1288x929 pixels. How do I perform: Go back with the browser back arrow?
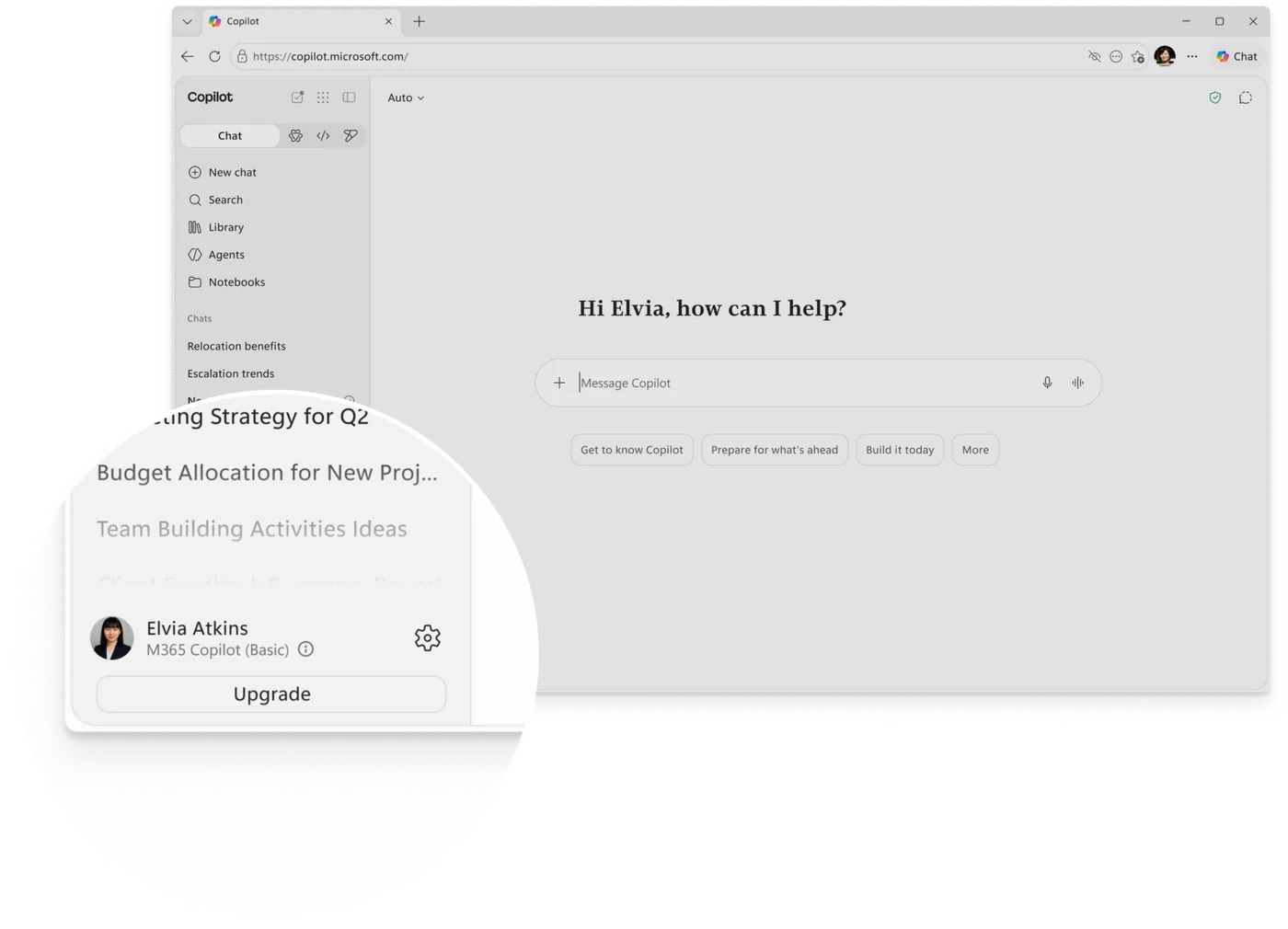pos(187,56)
